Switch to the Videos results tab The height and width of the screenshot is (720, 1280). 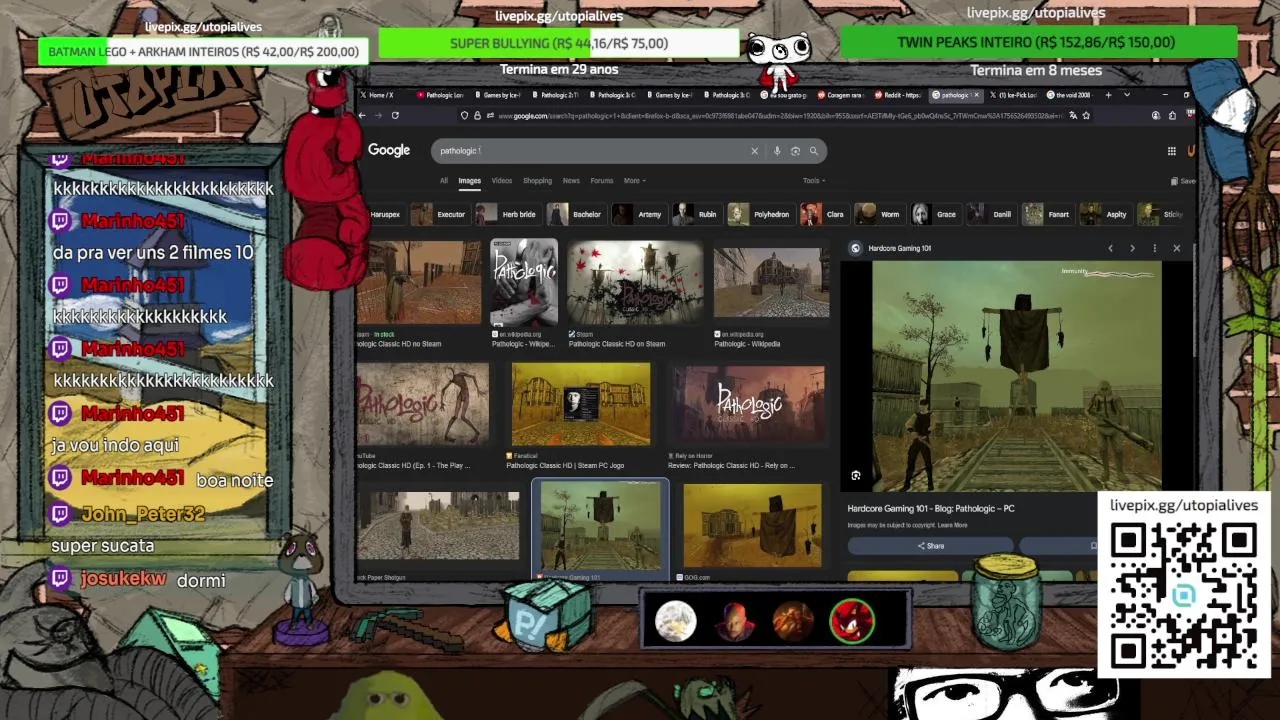coord(502,181)
